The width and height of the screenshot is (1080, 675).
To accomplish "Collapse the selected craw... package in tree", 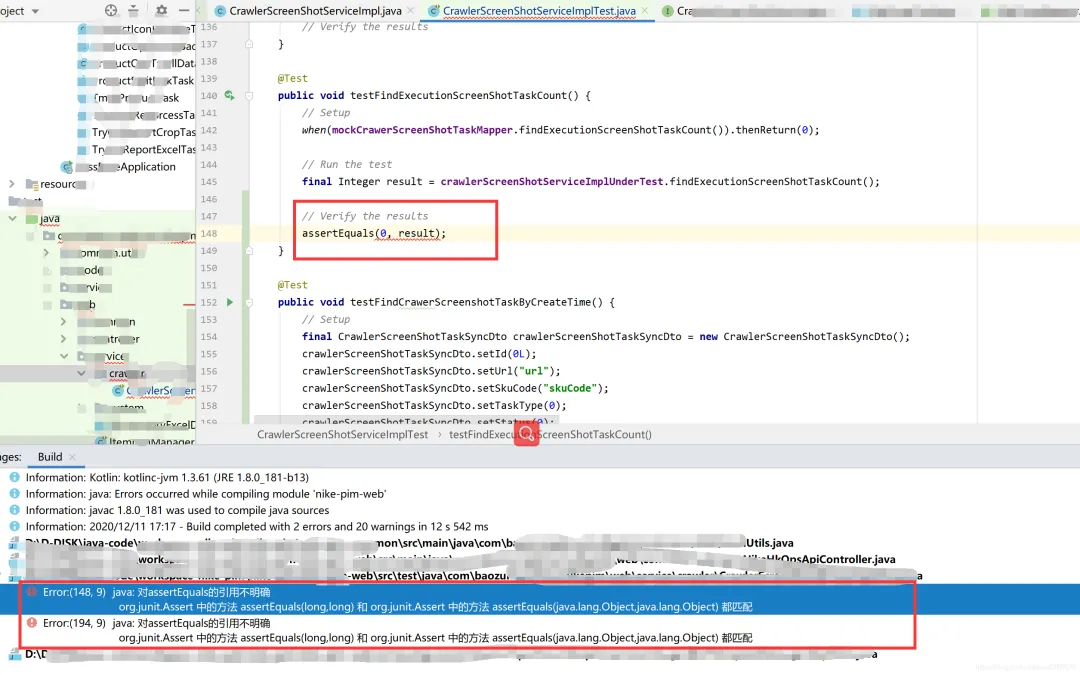I will [81, 373].
